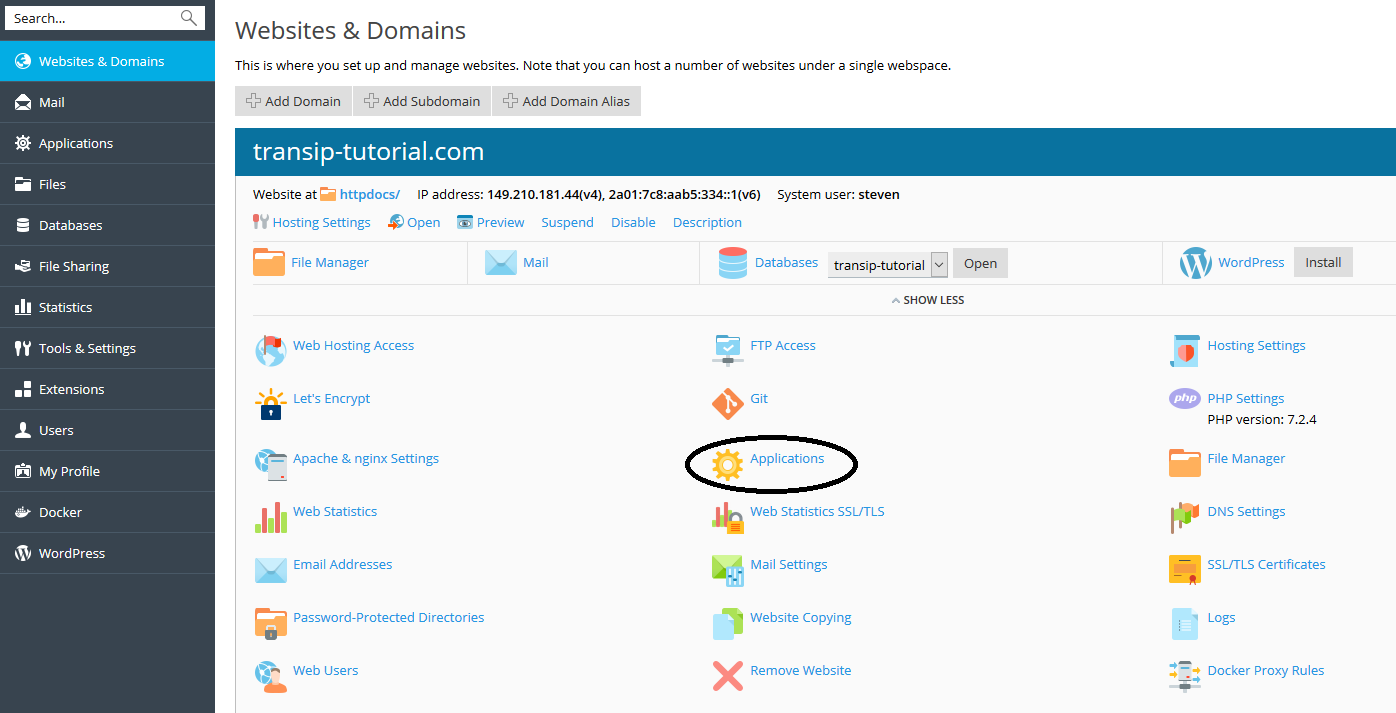
Task: Click the Applications gear icon in main panel
Action: pyautogui.click(x=728, y=464)
